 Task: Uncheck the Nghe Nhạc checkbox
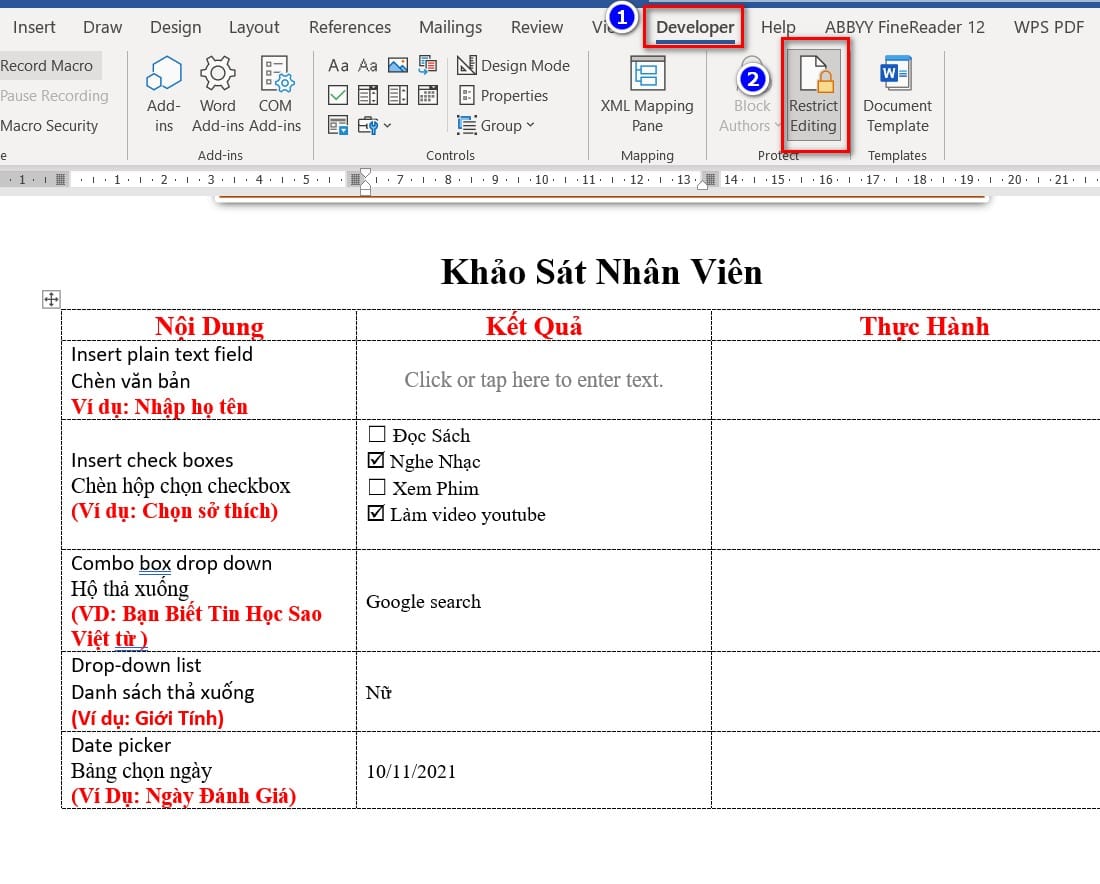tap(376, 460)
